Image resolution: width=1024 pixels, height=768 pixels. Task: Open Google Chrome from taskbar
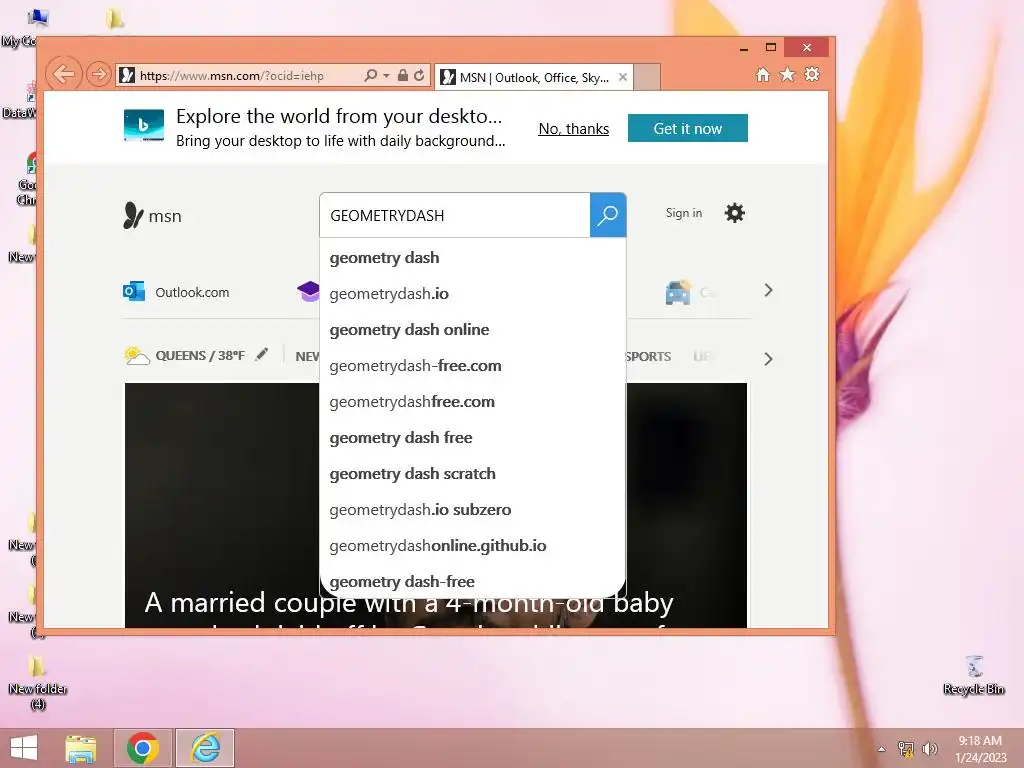tap(143, 748)
